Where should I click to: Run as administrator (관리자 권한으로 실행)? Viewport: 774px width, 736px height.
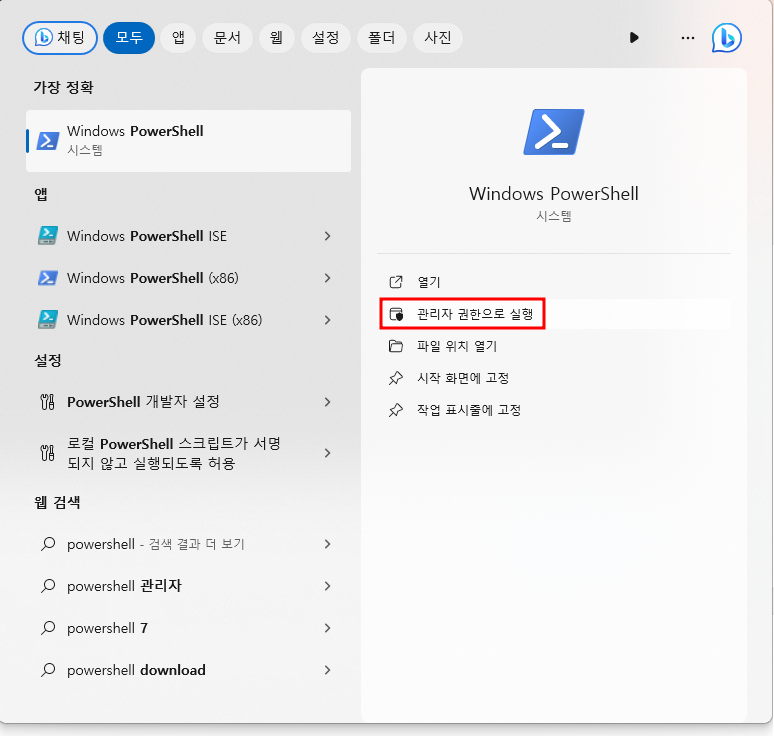pyautogui.click(x=554, y=314)
